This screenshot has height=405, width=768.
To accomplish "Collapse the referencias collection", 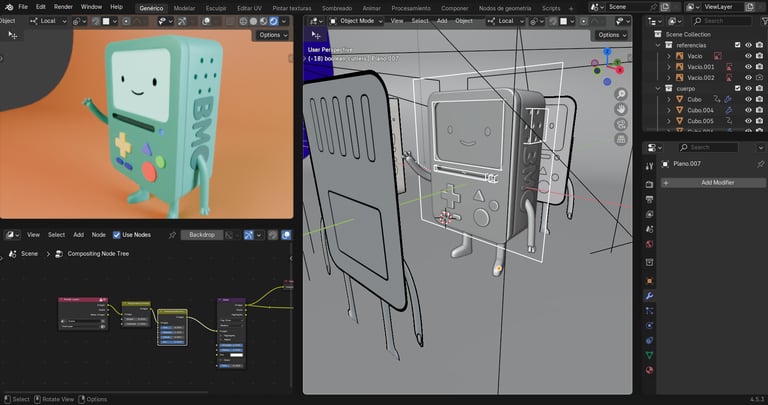I will pos(658,45).
